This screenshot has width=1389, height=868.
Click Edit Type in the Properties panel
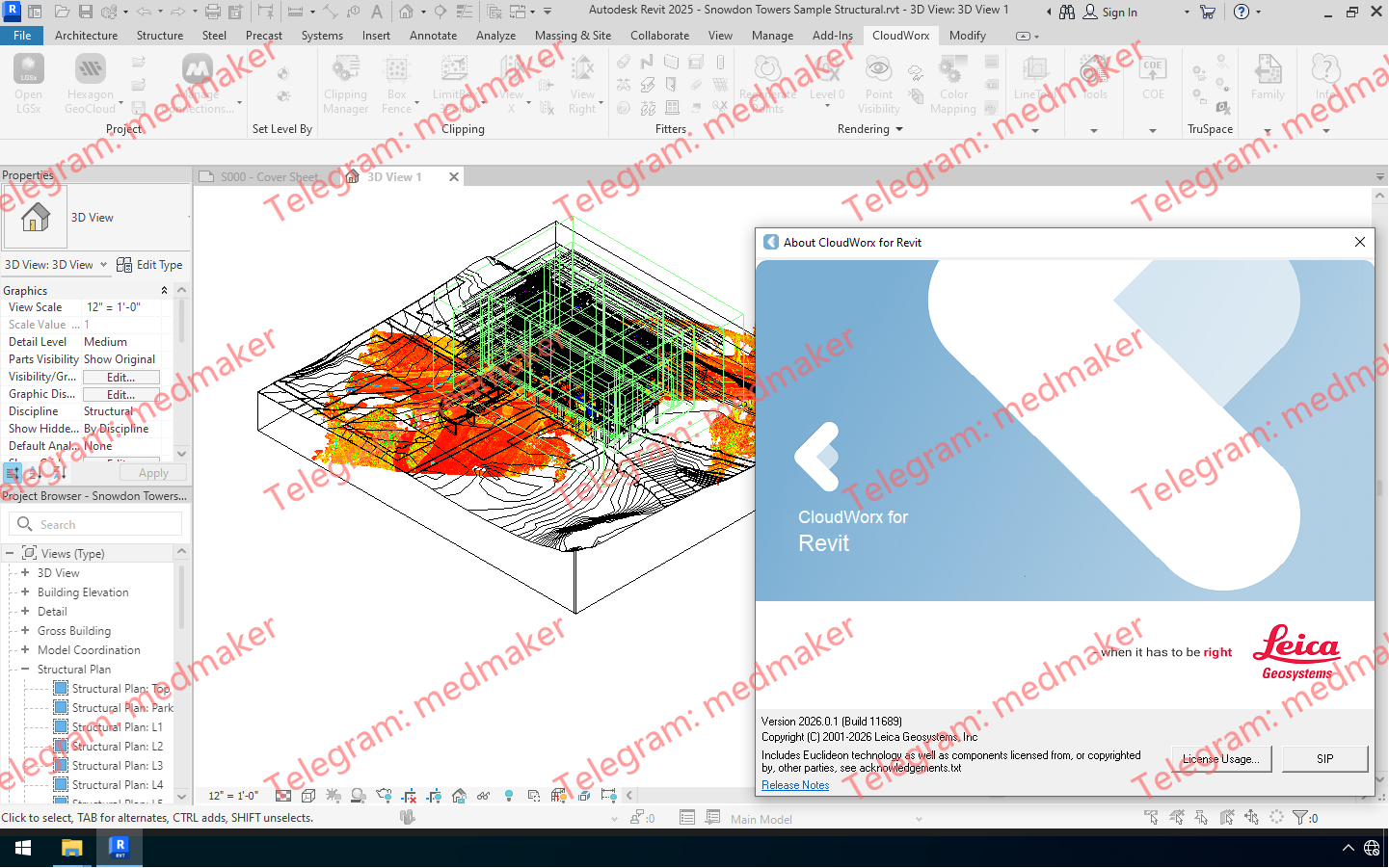149,265
